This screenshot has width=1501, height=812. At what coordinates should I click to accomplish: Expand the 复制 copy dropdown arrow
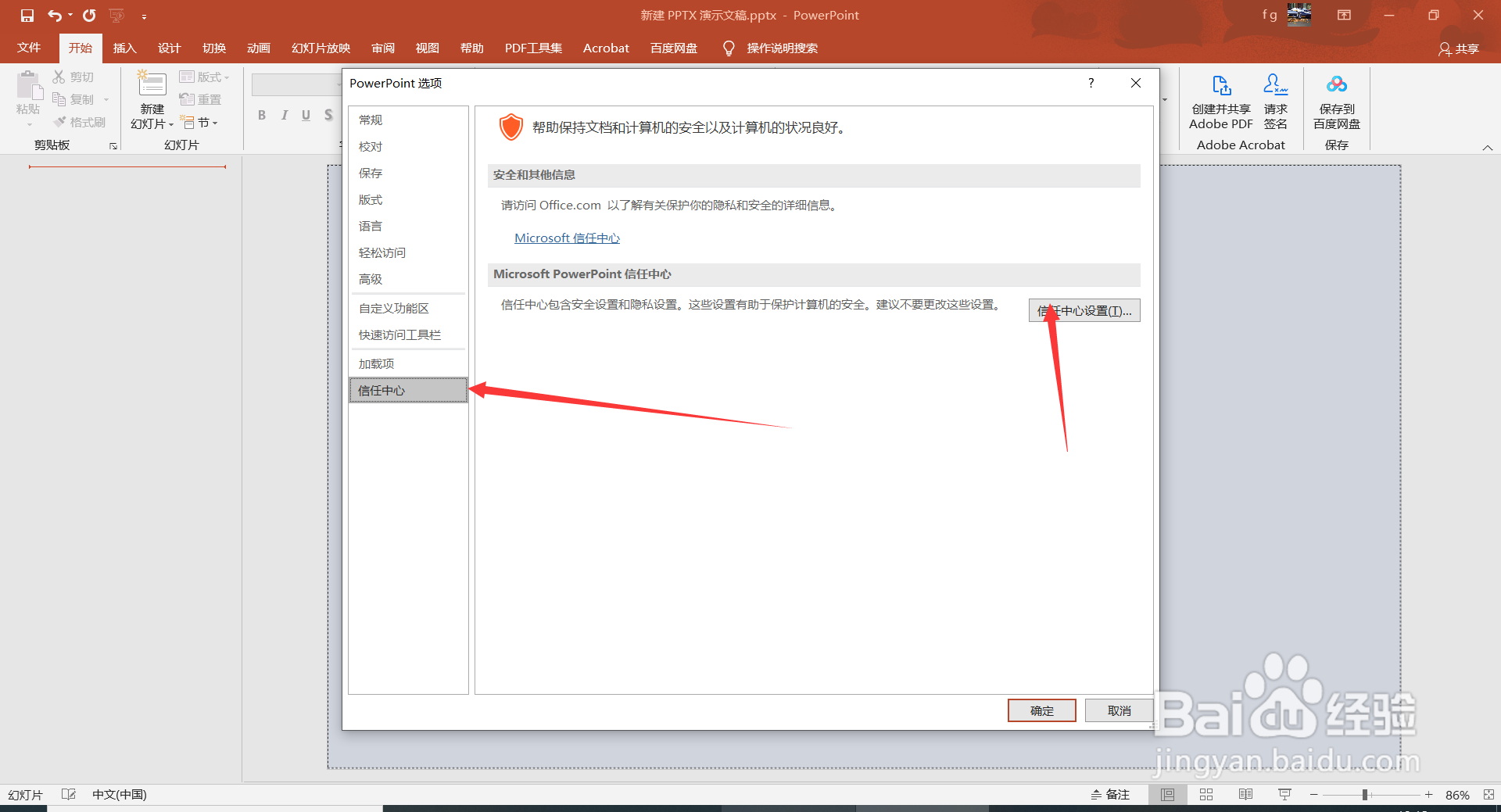106,99
